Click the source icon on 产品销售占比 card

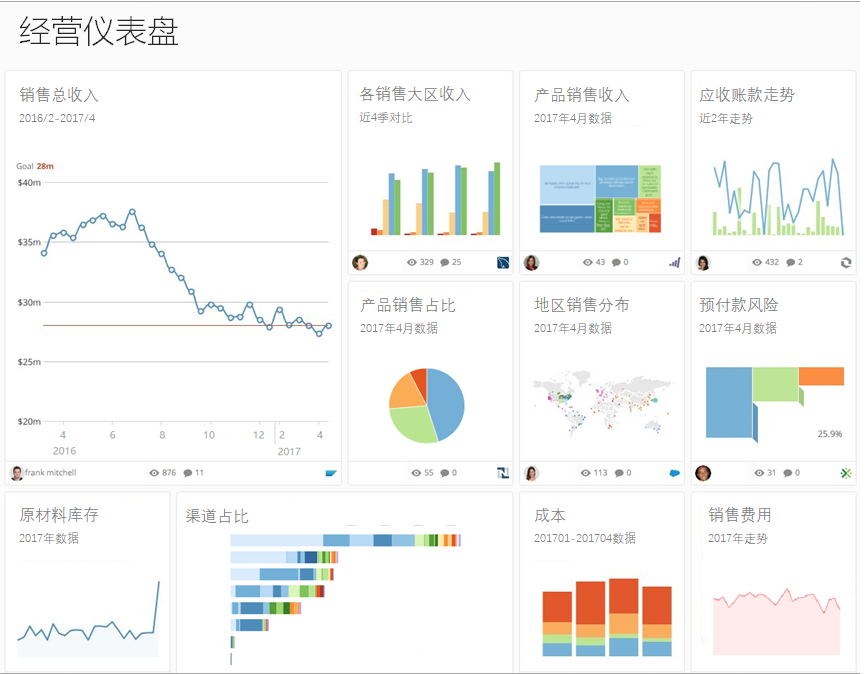pos(503,473)
